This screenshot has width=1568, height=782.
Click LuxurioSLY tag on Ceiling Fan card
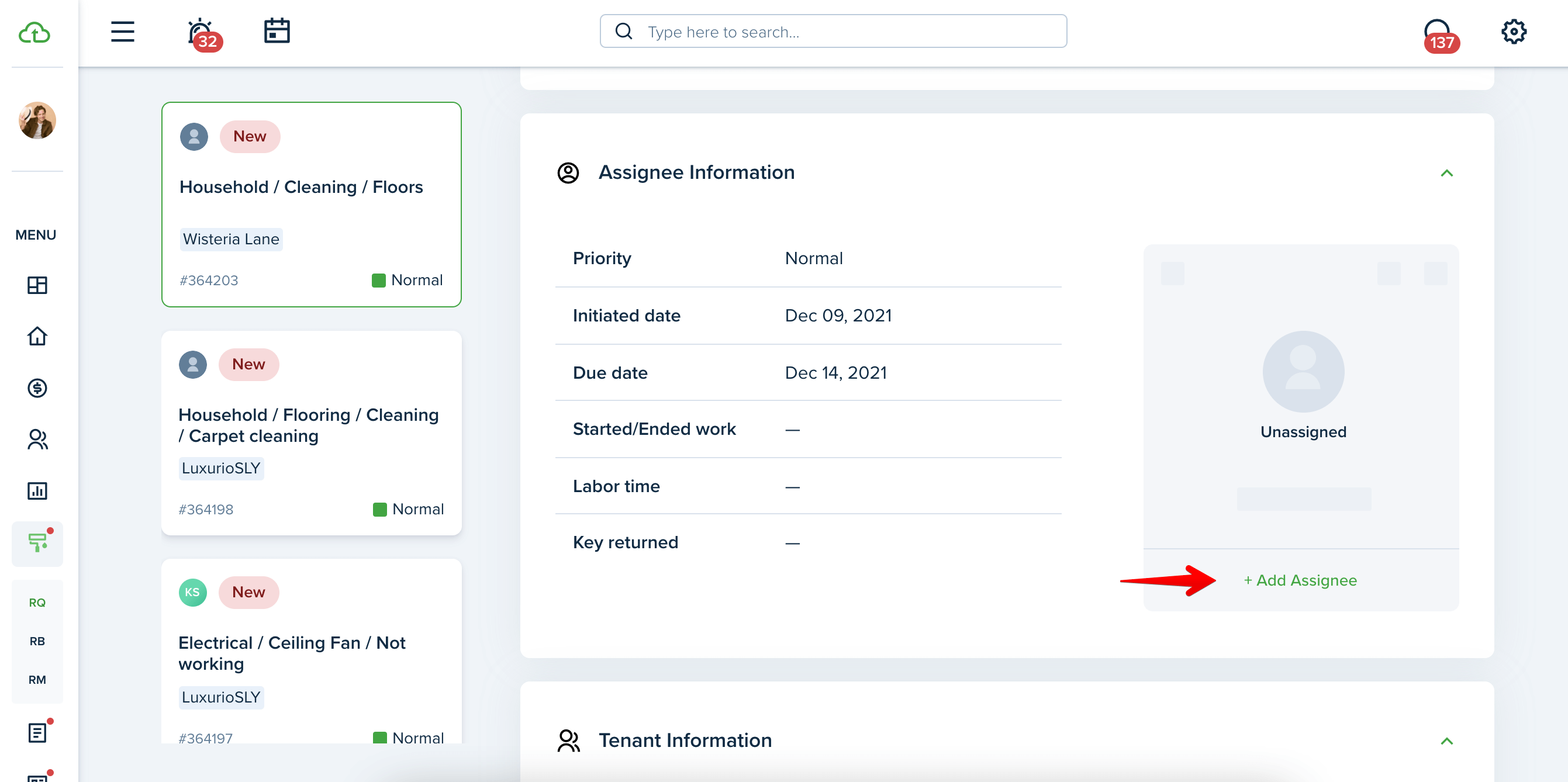point(221,697)
